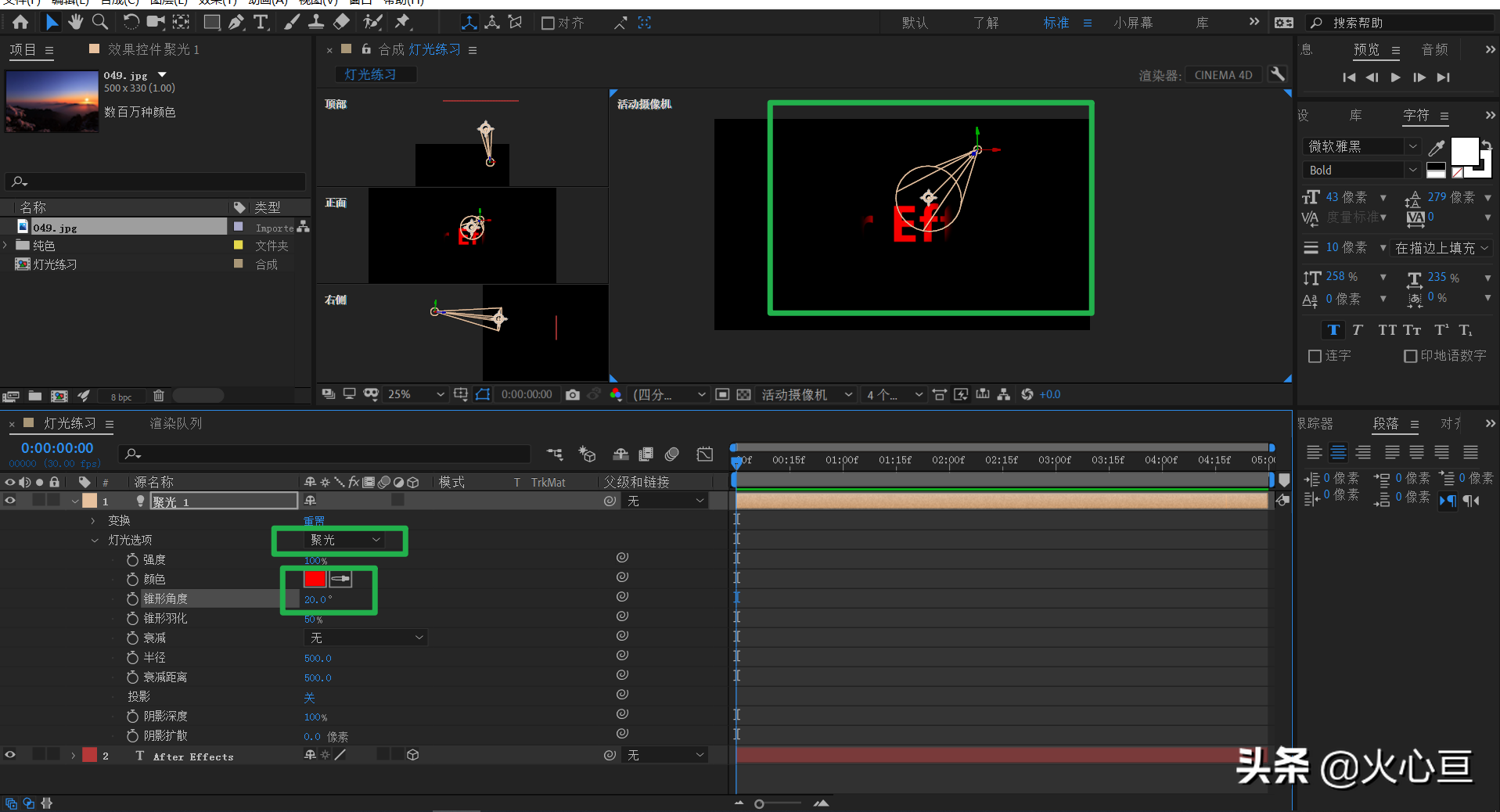
Task: Open the 4 views layout dropdown
Action: pos(894,394)
